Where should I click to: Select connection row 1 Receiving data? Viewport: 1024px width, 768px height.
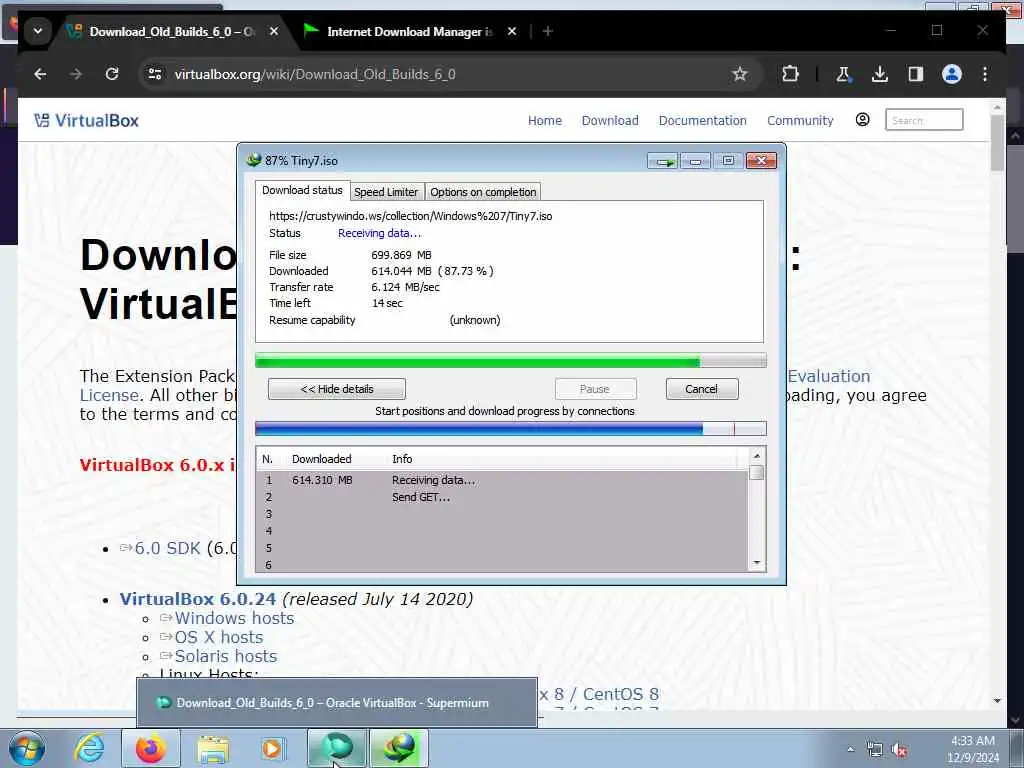pyautogui.click(x=502, y=480)
